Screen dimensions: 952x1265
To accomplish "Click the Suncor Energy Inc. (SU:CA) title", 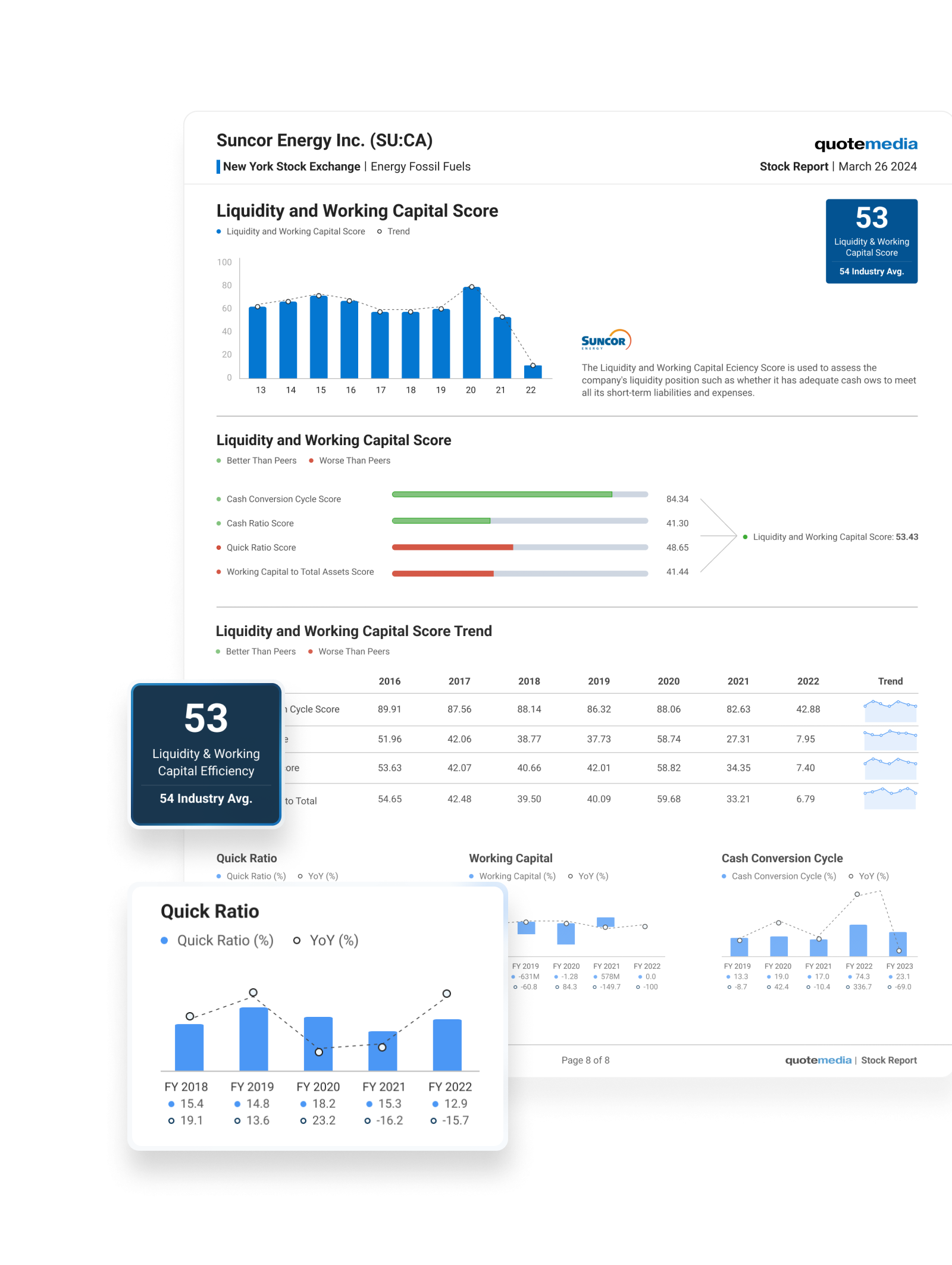I will 324,140.
